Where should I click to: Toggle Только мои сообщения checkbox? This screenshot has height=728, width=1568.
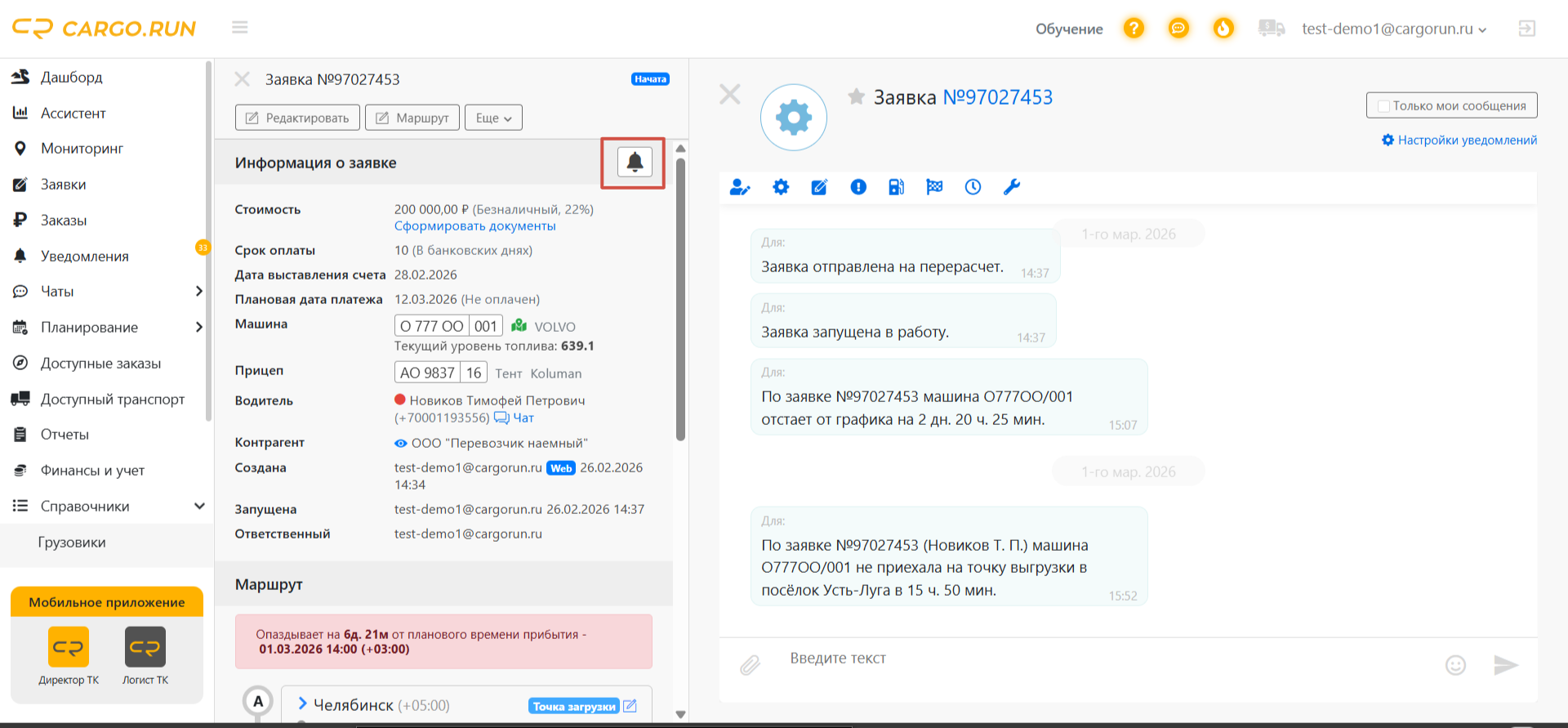(x=1383, y=106)
